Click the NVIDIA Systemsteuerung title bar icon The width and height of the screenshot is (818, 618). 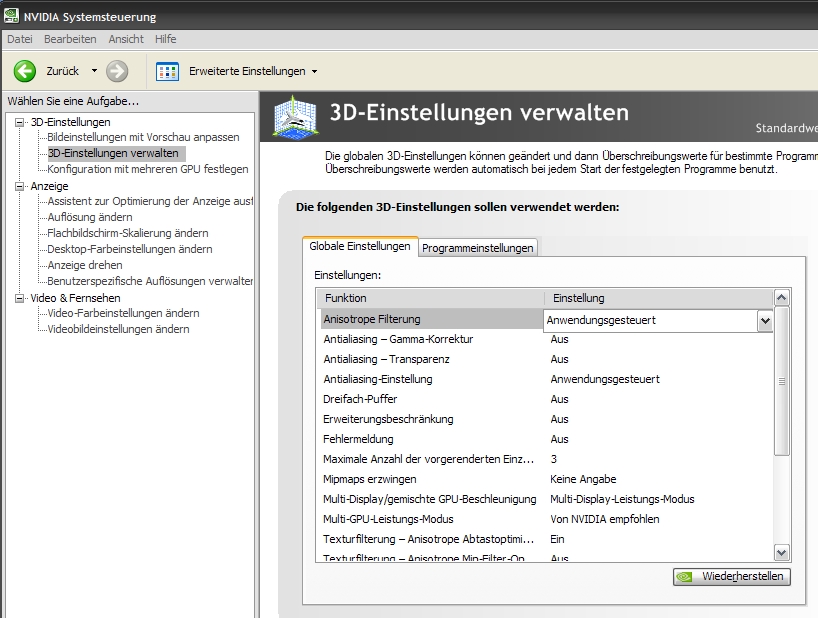tap(11, 16)
